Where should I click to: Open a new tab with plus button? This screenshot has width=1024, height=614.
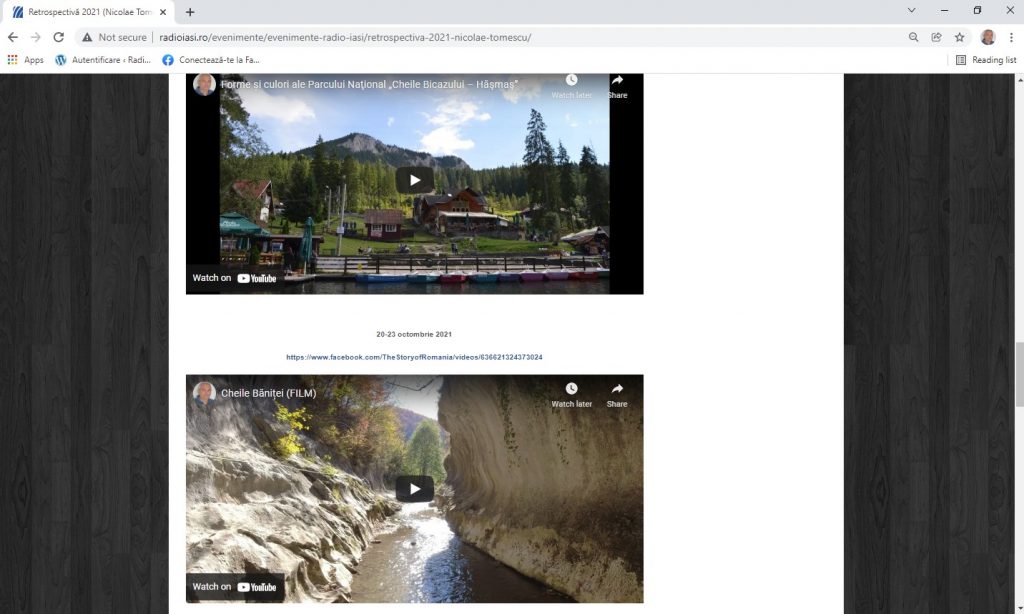(x=190, y=12)
